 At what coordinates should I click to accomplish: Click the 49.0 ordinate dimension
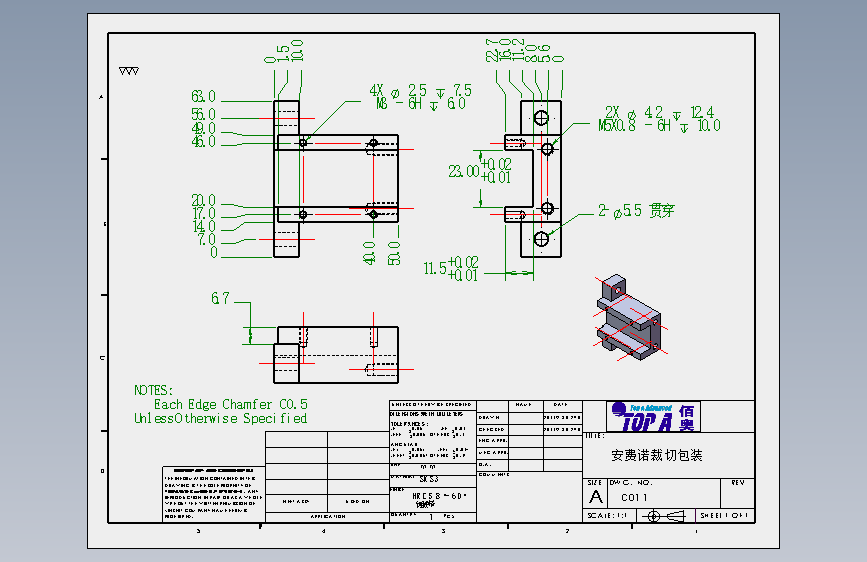pos(203,128)
